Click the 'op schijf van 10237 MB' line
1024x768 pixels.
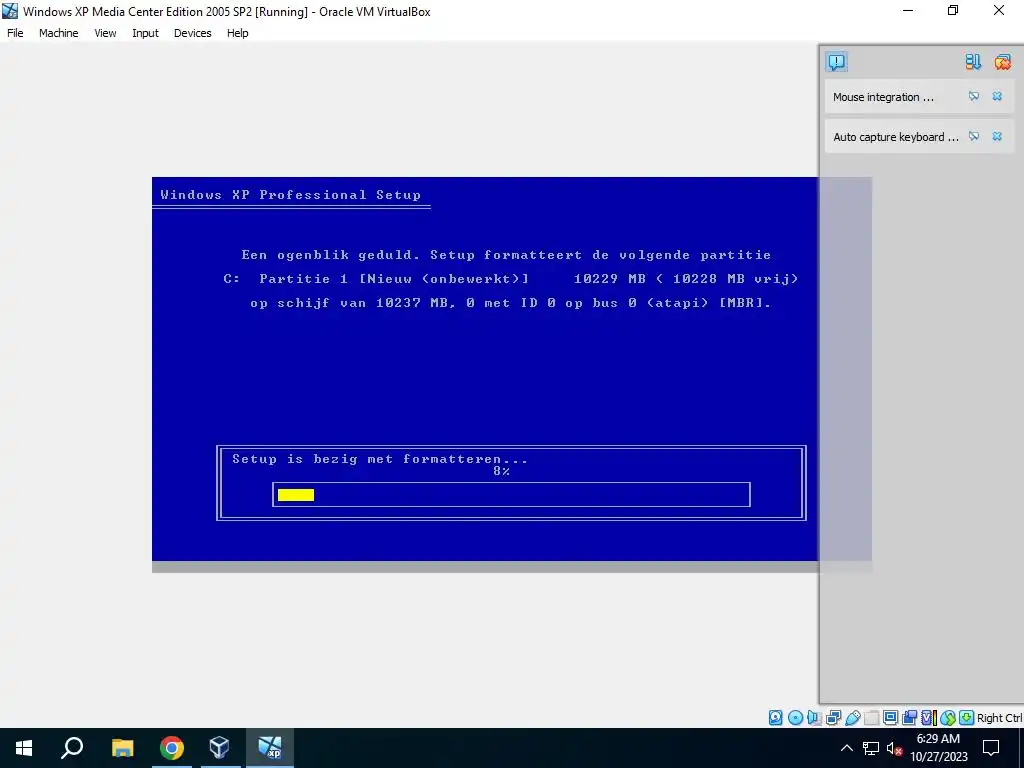point(511,303)
